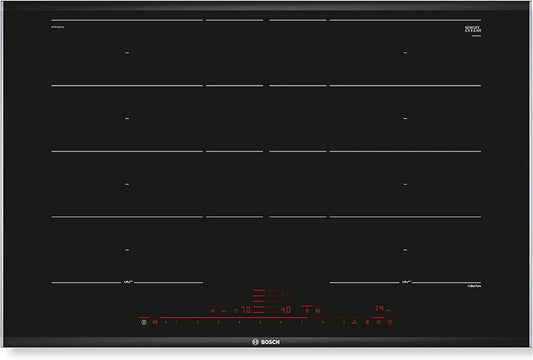Image resolution: width=533 pixels, height=360 pixels.
Task: Click the Induction label
Action: tap(474, 286)
